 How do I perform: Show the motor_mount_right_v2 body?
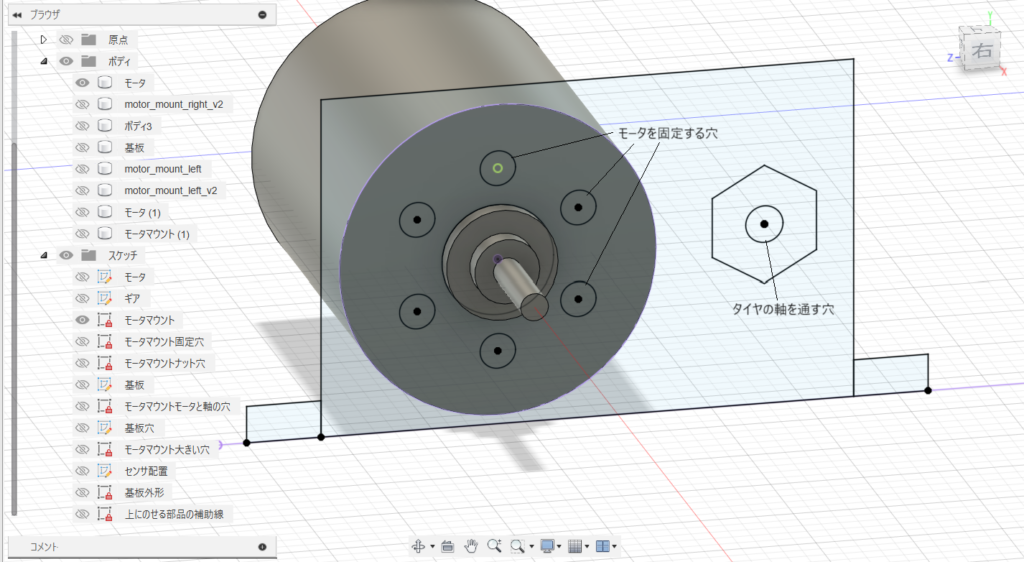(82, 104)
